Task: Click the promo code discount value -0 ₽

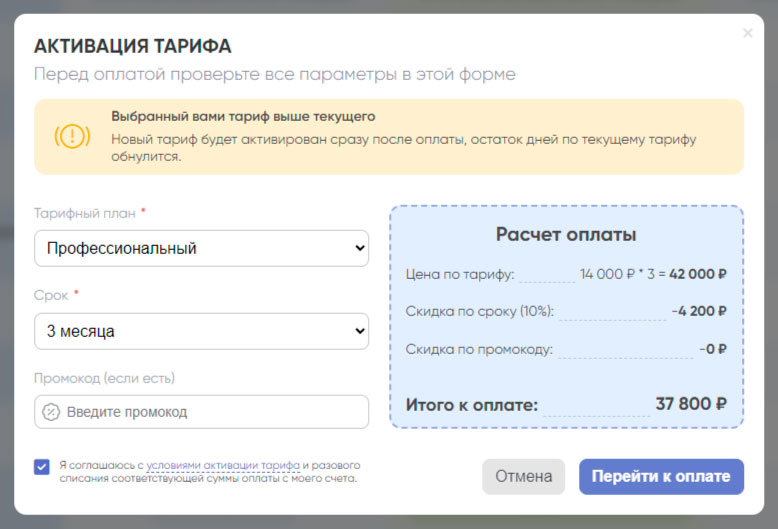Action: point(713,349)
